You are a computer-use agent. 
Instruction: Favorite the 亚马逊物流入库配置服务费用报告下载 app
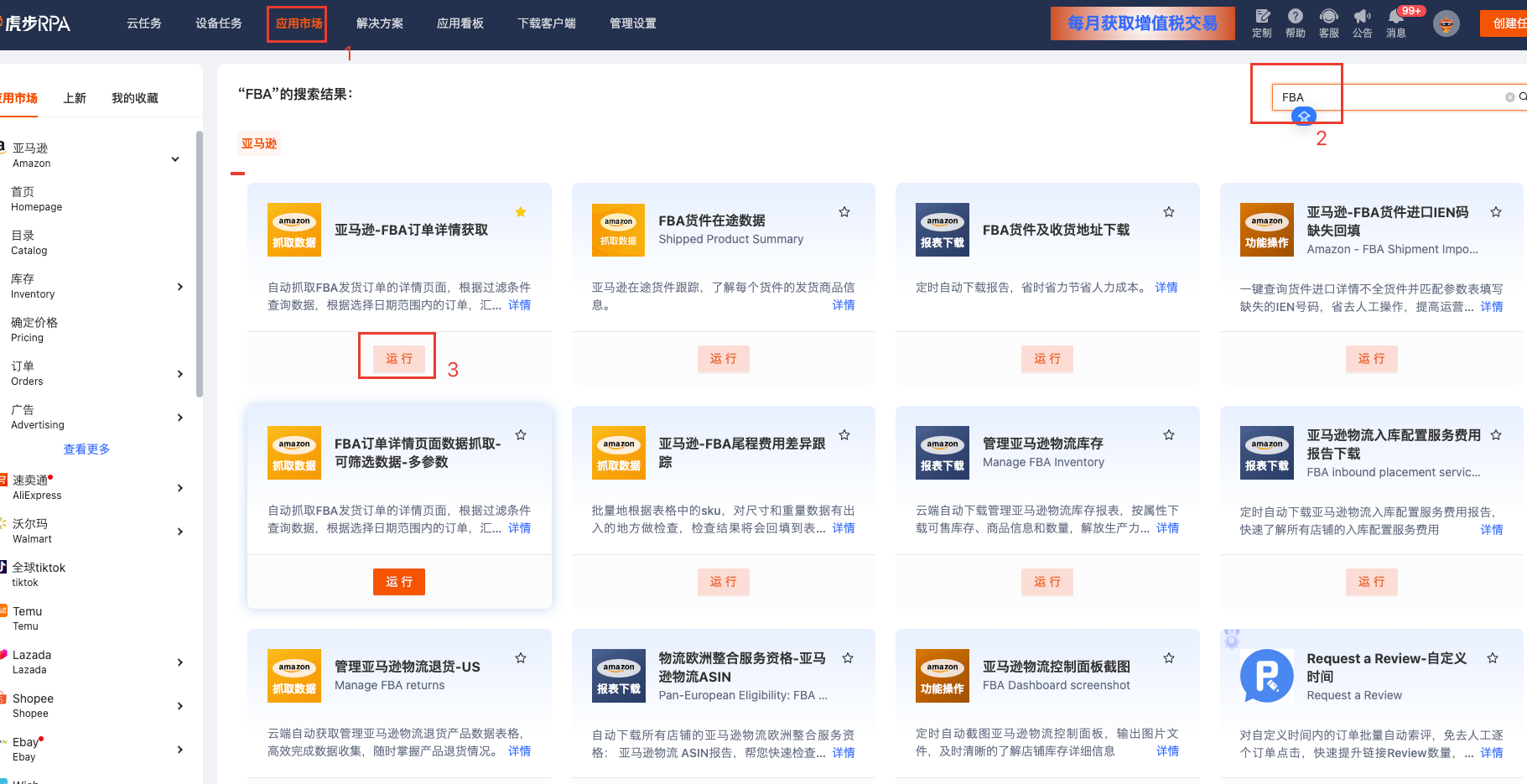point(1496,435)
